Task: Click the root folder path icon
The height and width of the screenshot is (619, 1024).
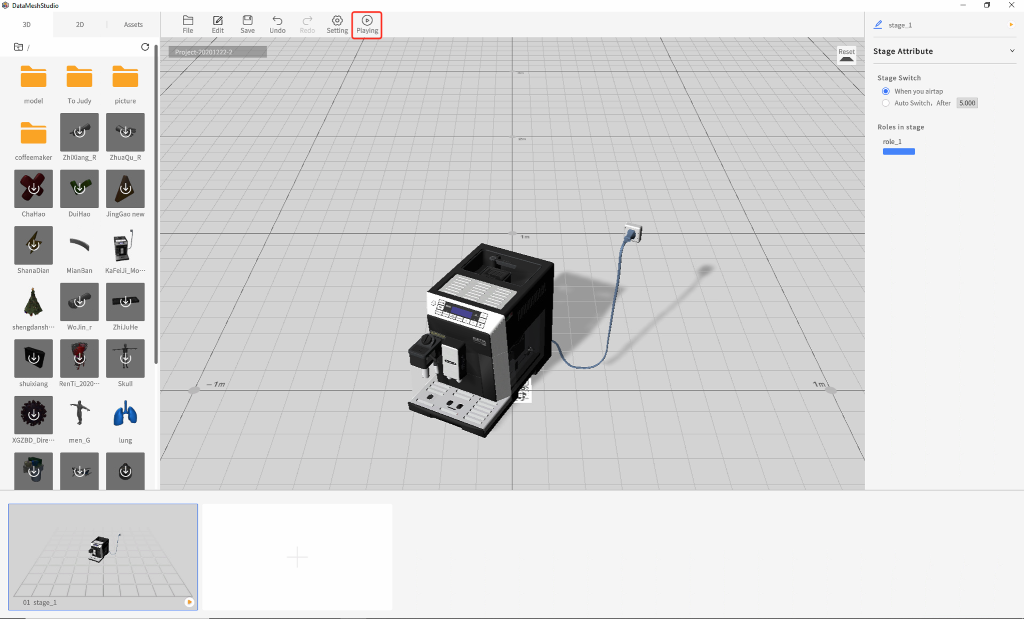Action: pyautogui.click(x=18, y=47)
